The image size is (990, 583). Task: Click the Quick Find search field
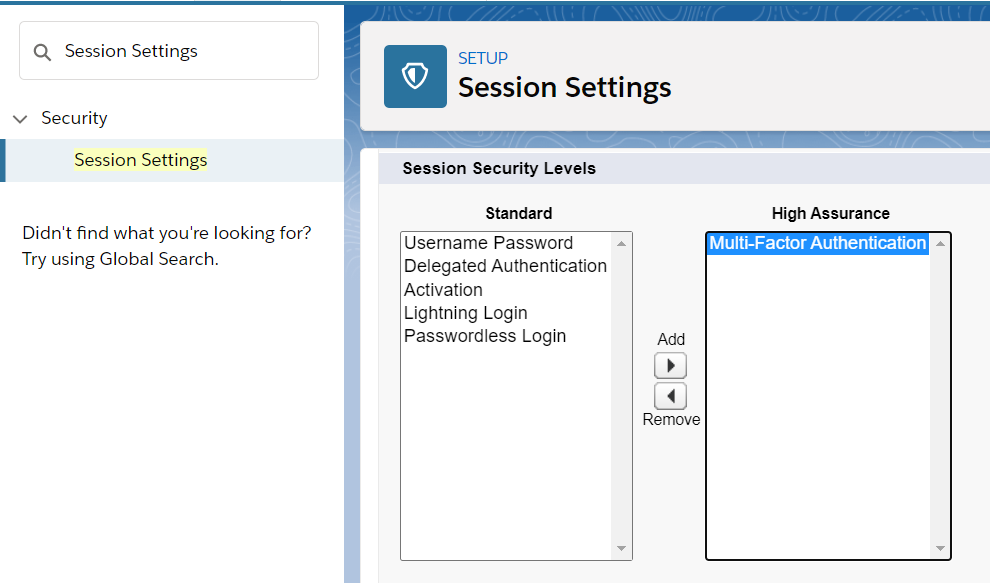tap(169, 51)
